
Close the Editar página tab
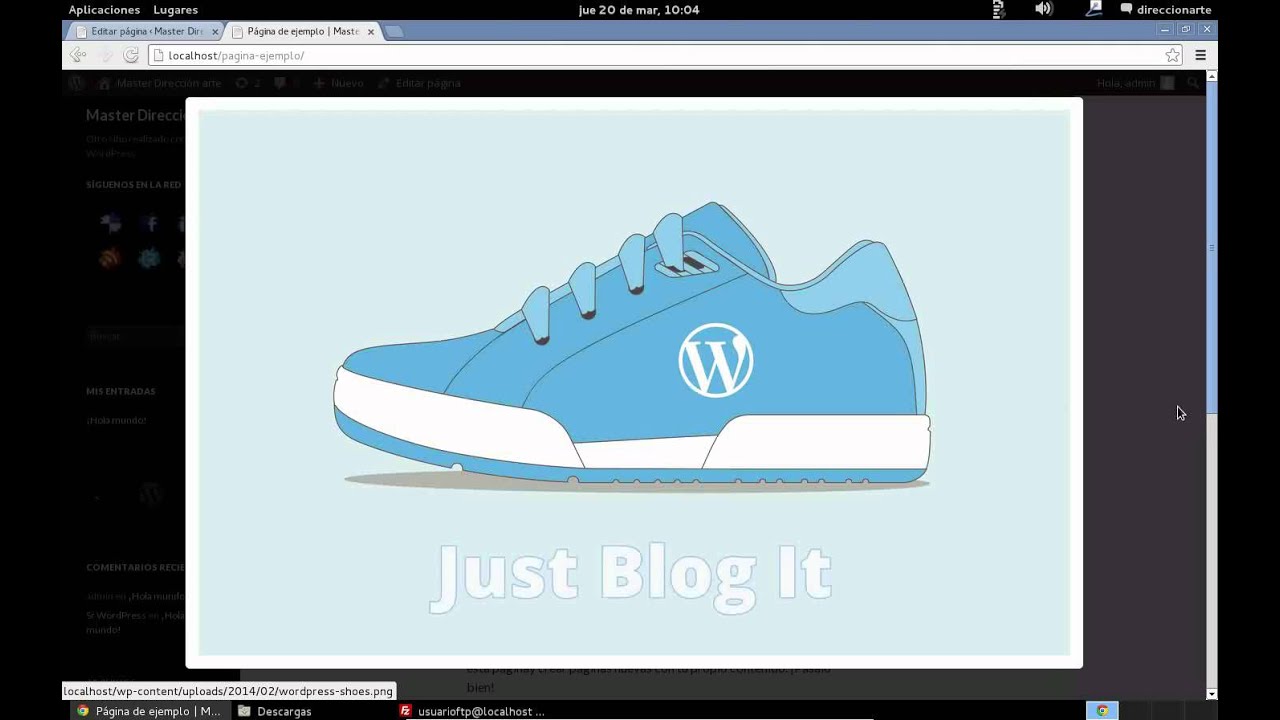tap(215, 32)
